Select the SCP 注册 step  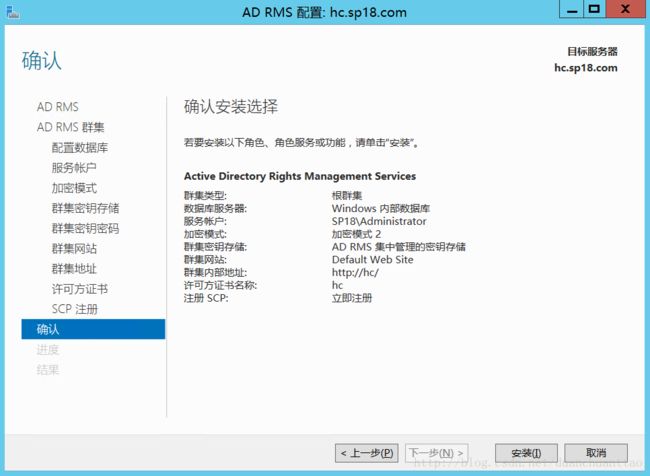[75, 309]
